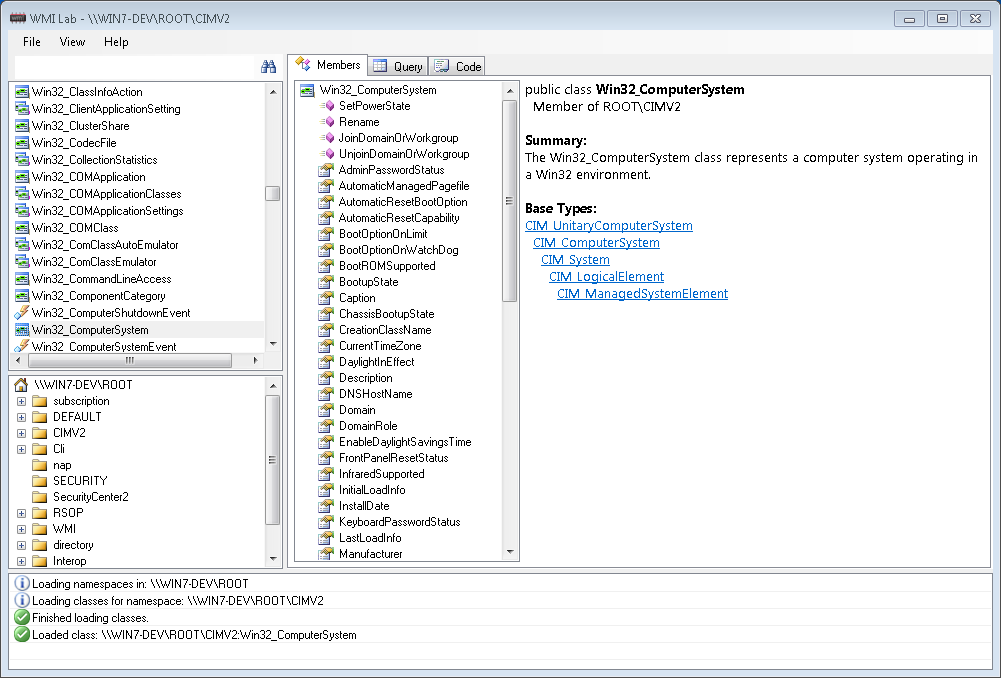Click the SetPowerState method icon
The image size is (1001, 678).
pyautogui.click(x=327, y=106)
